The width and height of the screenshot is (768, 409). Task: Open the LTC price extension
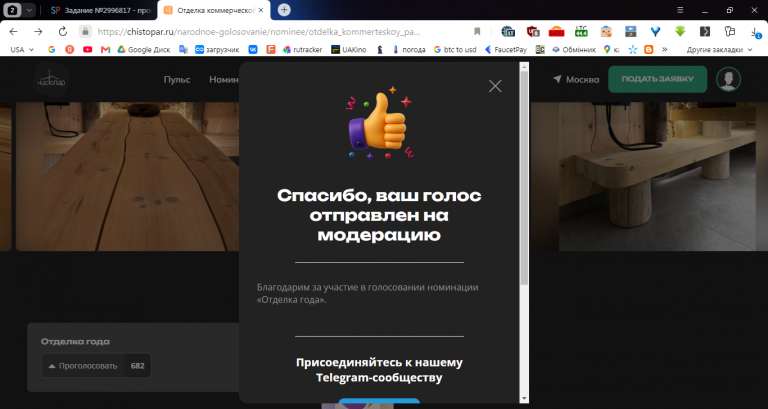click(581, 31)
